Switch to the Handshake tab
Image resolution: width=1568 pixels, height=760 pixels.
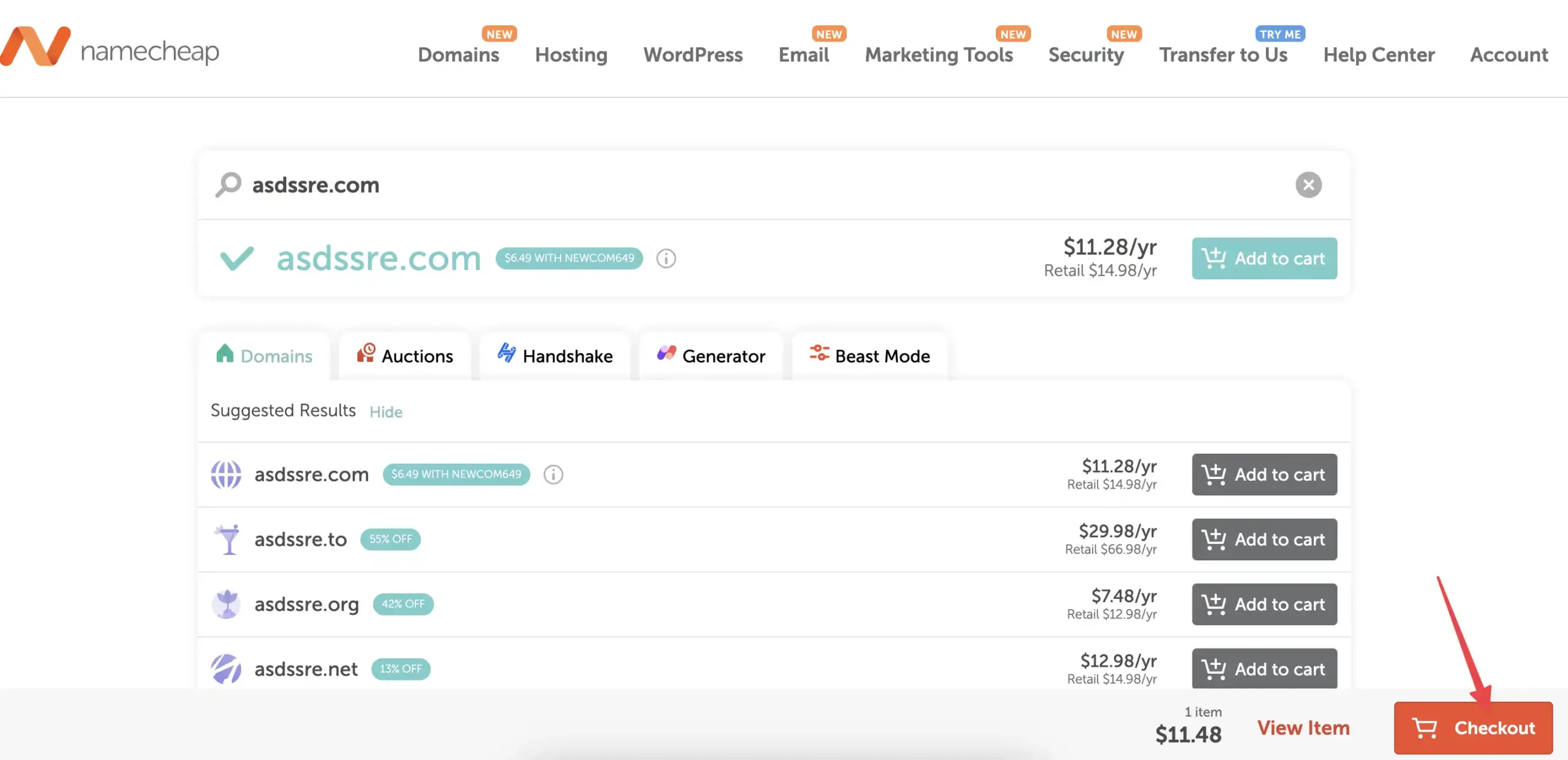(x=555, y=356)
